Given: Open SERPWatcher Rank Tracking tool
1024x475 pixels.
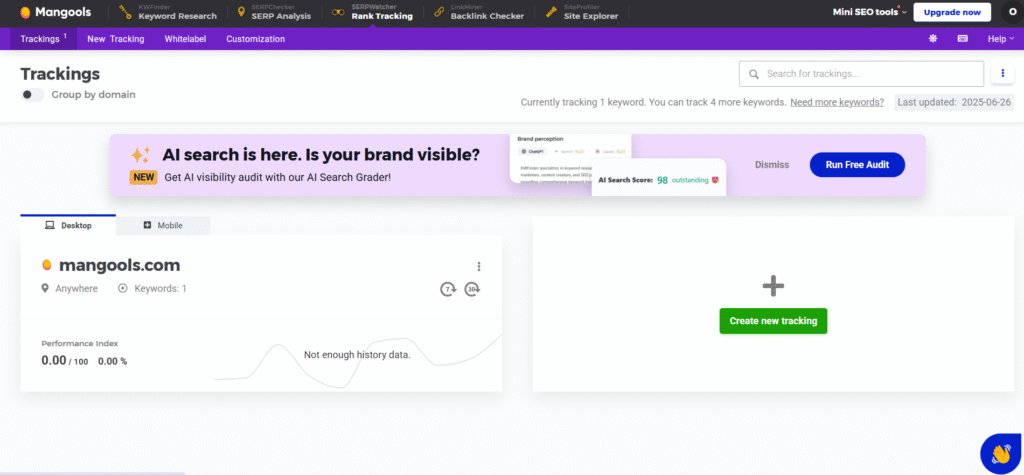Looking at the screenshot, I should [x=372, y=12].
